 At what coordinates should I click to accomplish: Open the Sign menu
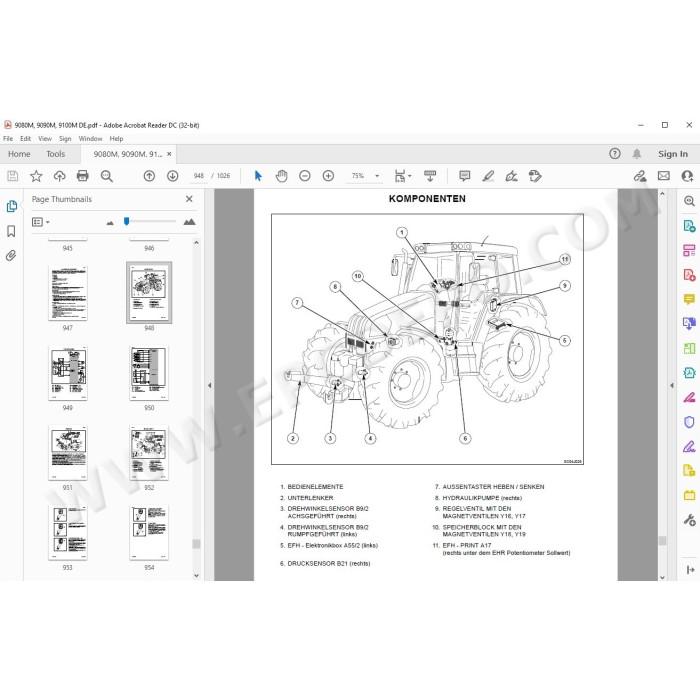click(65, 138)
